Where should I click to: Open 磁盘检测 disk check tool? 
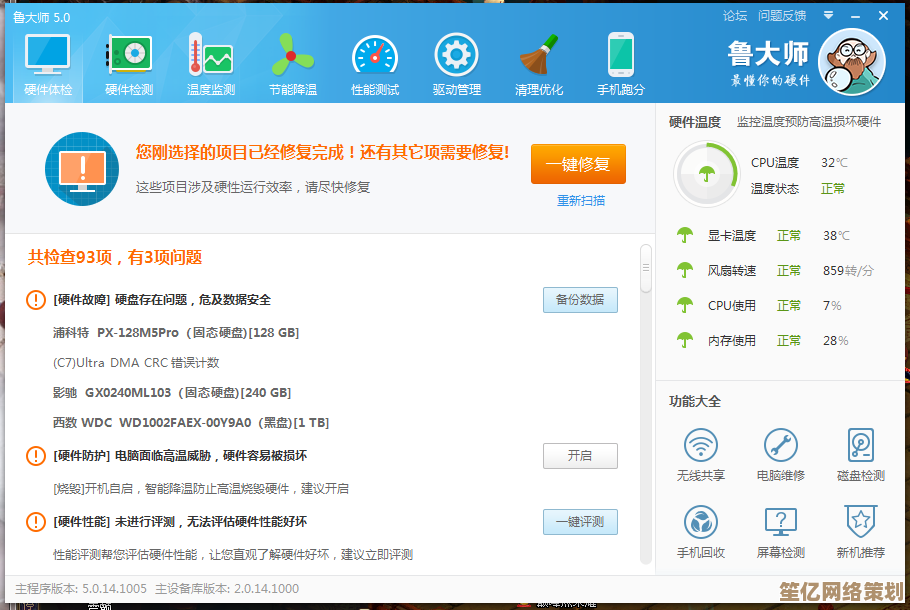click(x=861, y=455)
